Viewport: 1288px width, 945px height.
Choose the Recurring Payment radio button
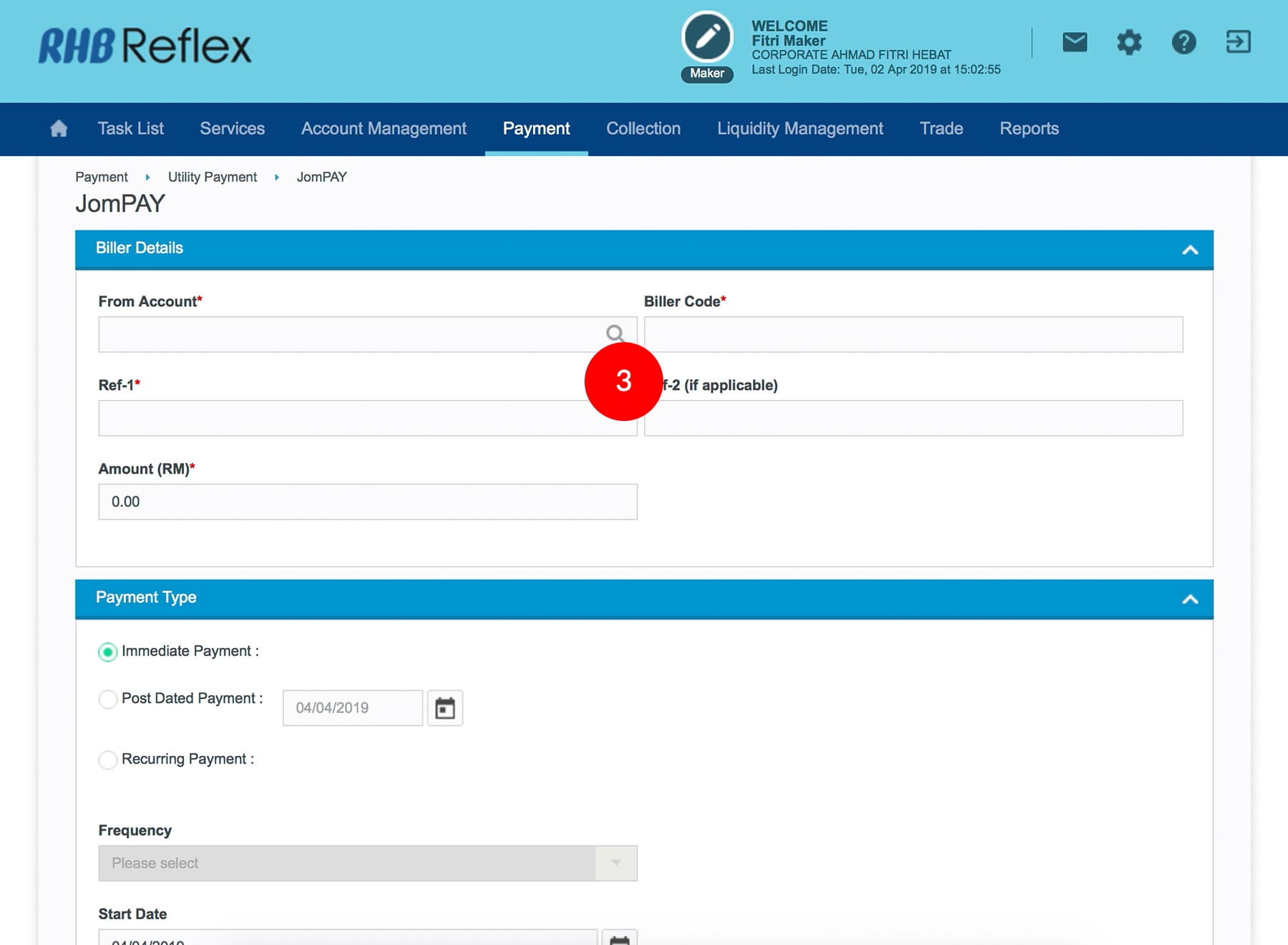pyautogui.click(x=108, y=760)
